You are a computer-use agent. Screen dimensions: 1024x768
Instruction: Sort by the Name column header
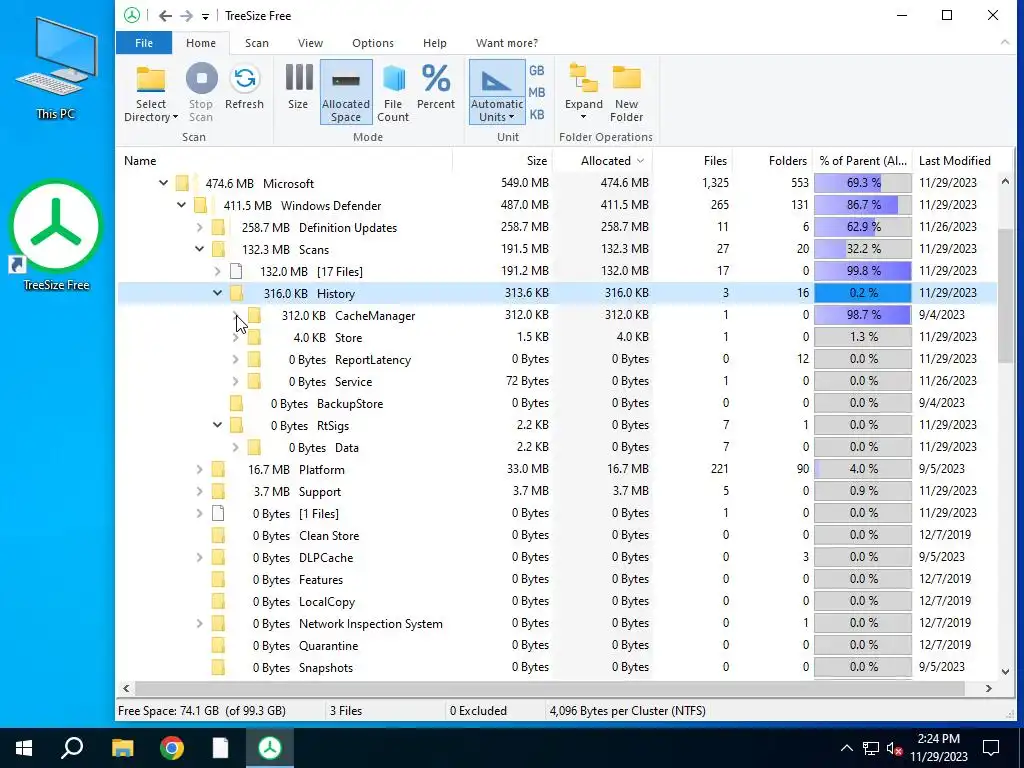pos(284,161)
